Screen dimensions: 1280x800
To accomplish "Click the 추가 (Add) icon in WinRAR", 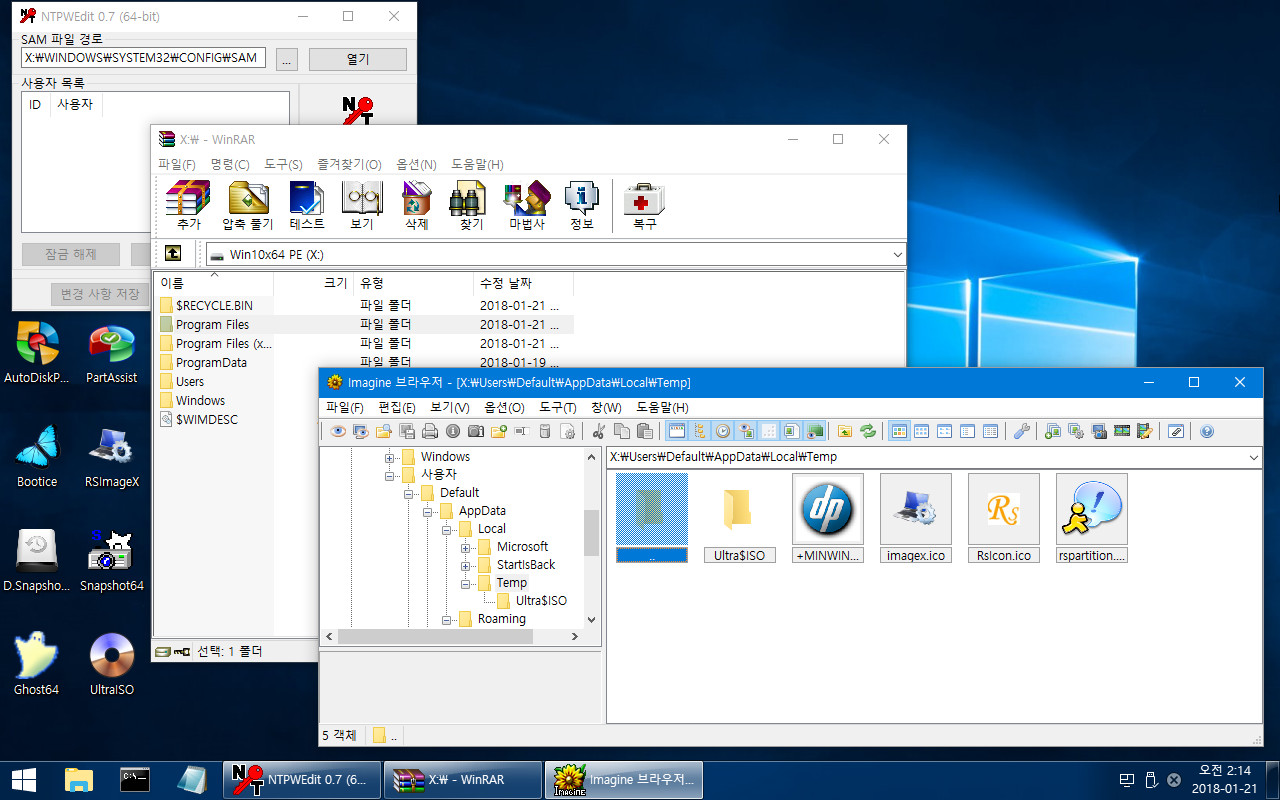I will (188, 205).
